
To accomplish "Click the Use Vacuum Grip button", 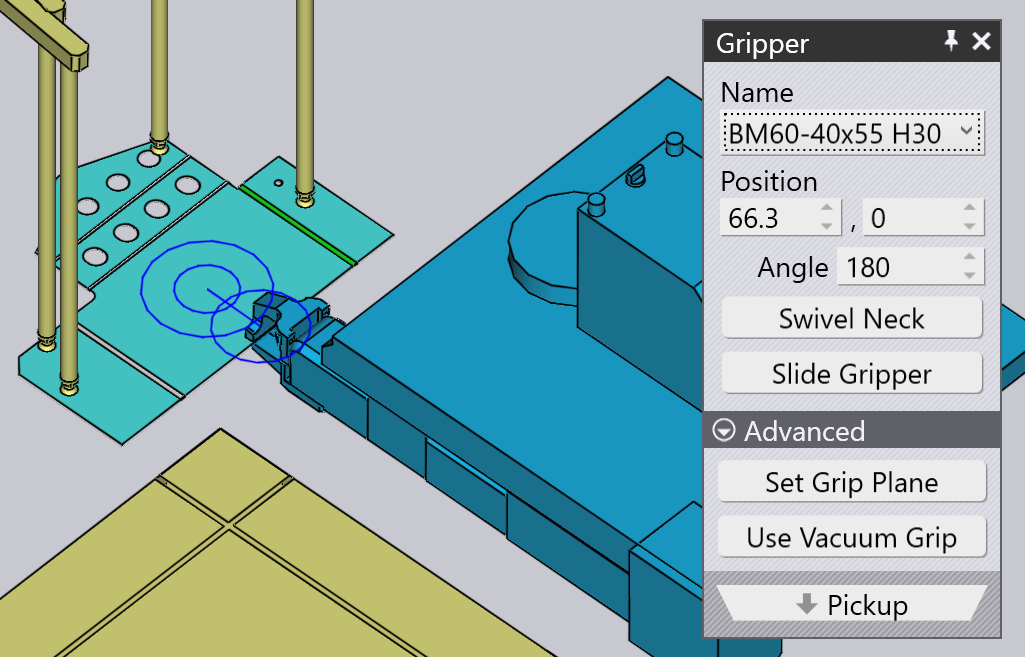I will pyautogui.click(x=852, y=537).
